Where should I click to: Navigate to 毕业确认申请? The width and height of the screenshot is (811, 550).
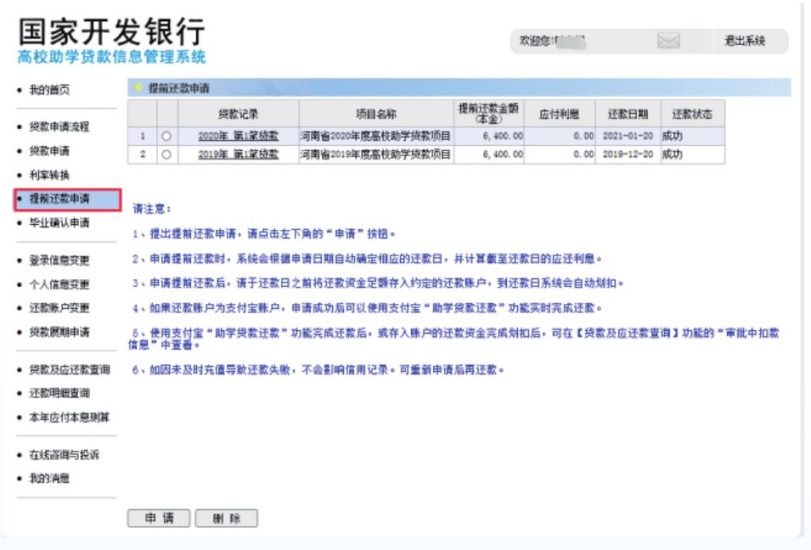(59, 224)
